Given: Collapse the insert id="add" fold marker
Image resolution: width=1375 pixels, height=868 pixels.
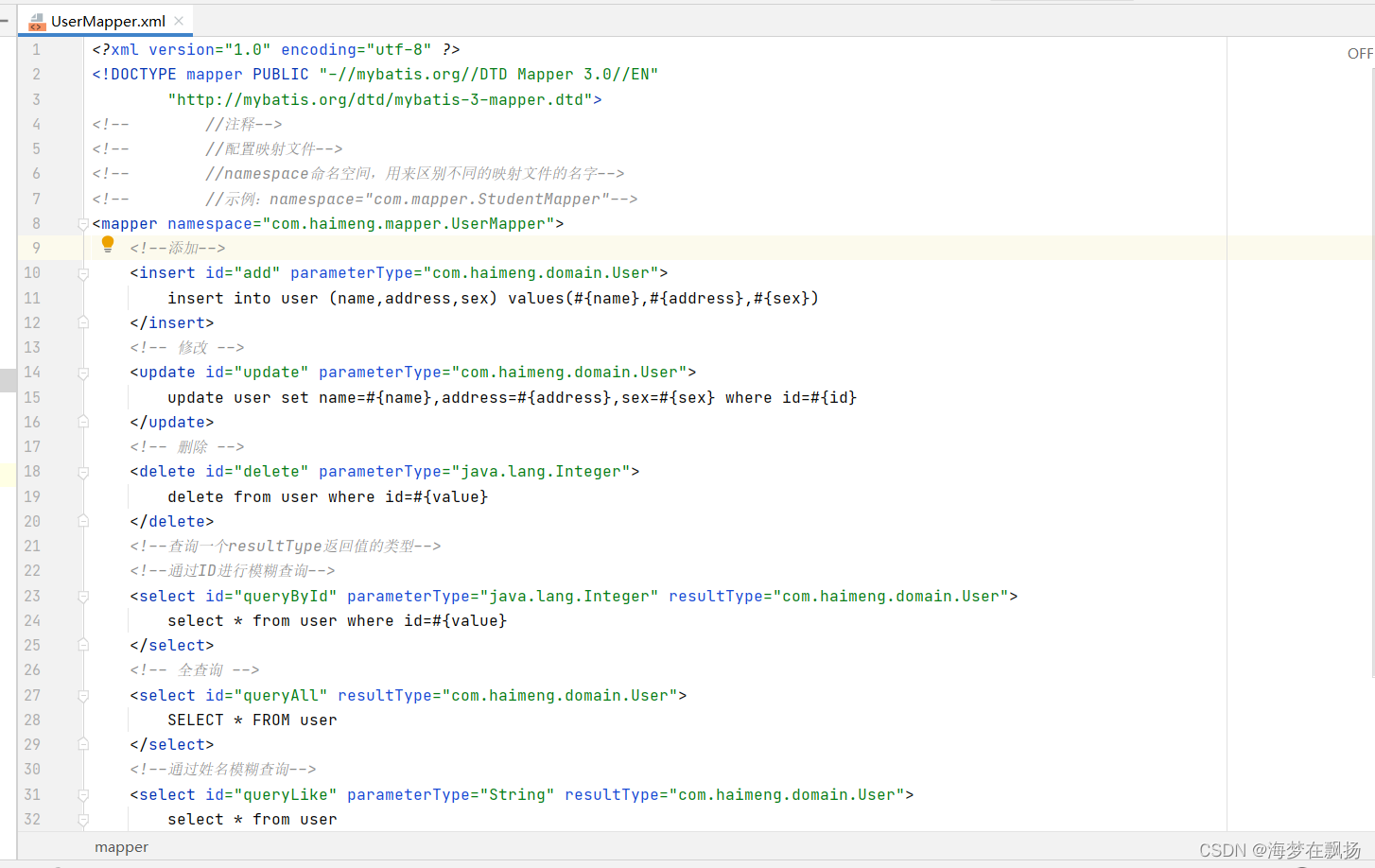Looking at the screenshot, I should pos(83,273).
